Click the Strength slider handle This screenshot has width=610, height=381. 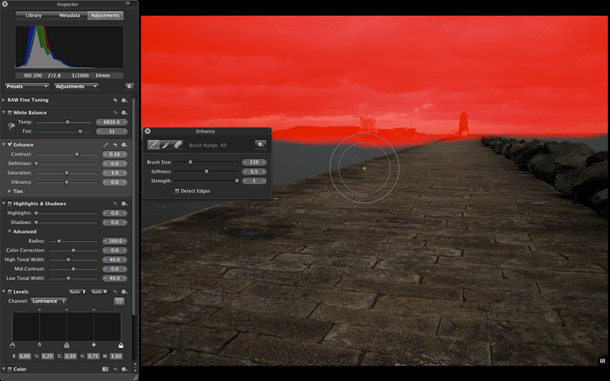(237, 181)
